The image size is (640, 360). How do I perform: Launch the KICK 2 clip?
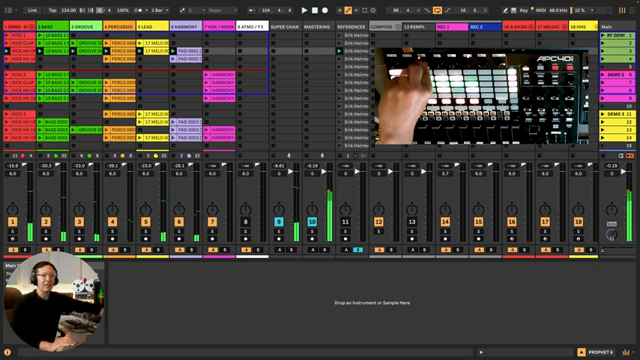coord(7,75)
